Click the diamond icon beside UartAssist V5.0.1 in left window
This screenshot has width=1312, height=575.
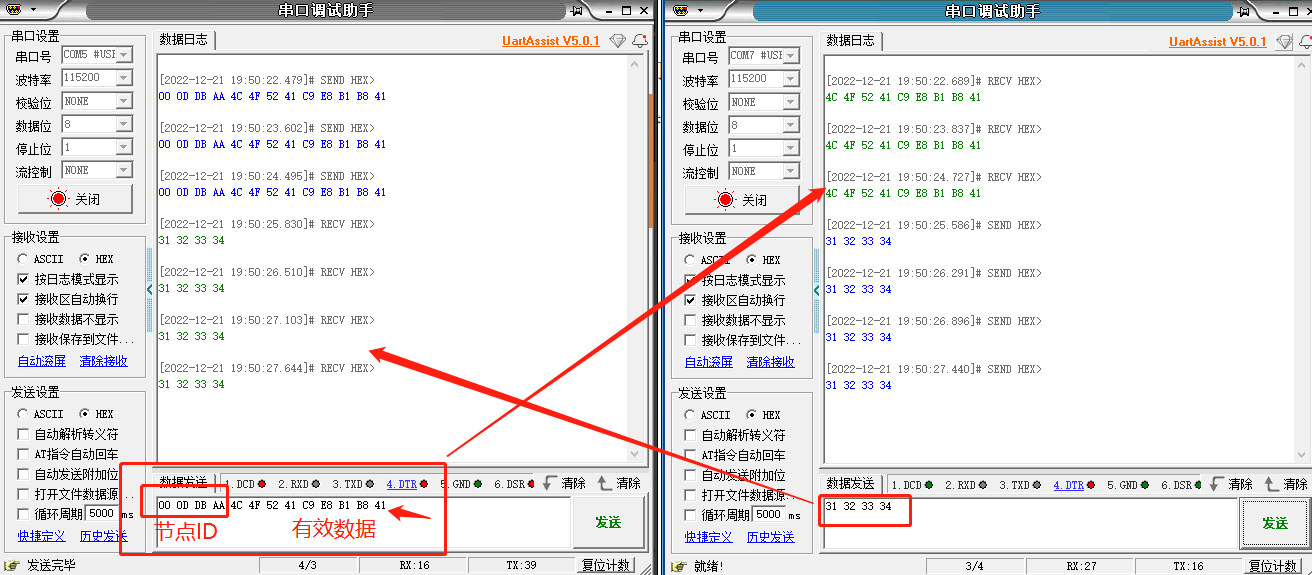click(617, 41)
